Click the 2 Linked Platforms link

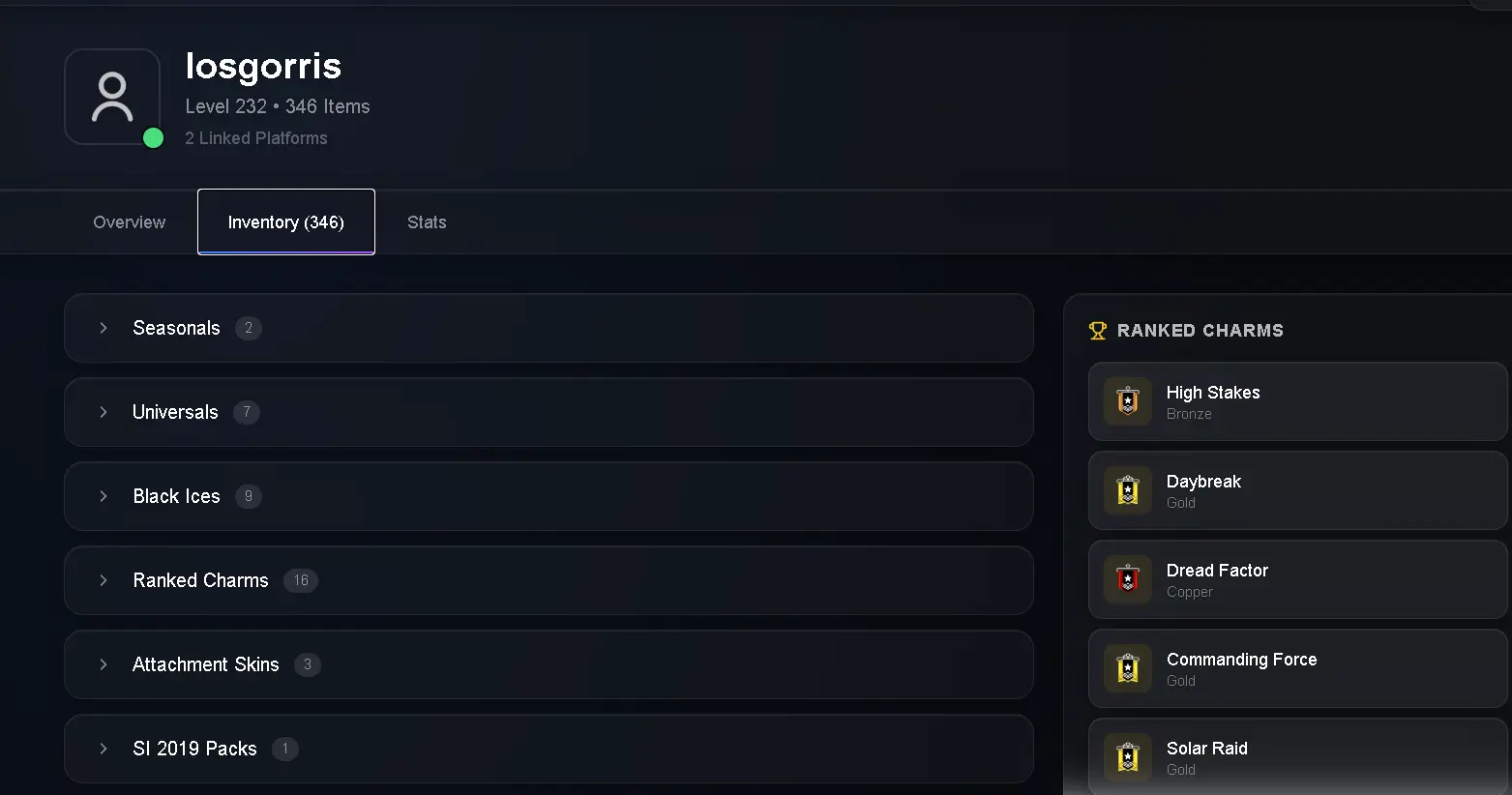point(256,138)
